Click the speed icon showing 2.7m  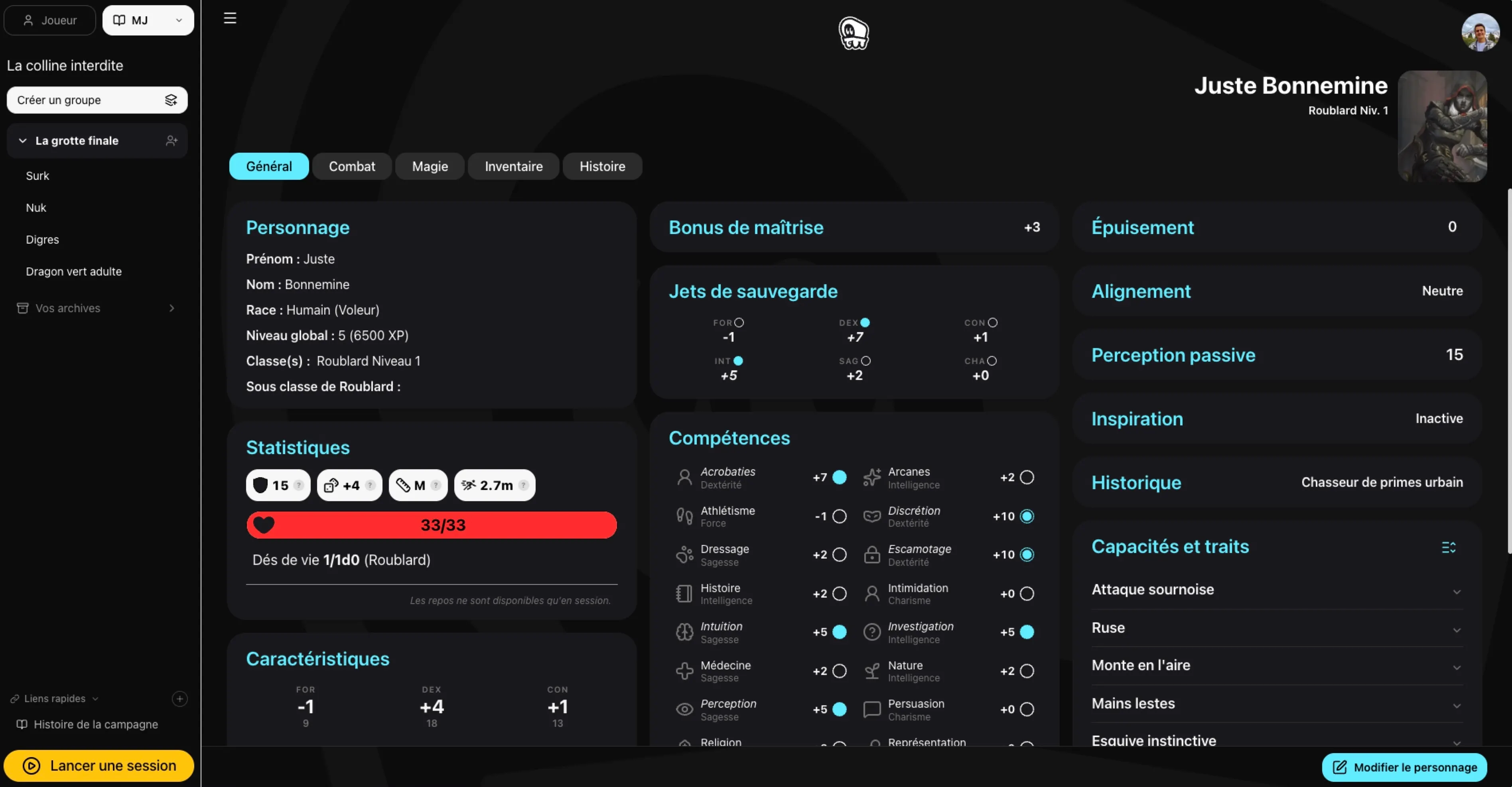pos(468,485)
